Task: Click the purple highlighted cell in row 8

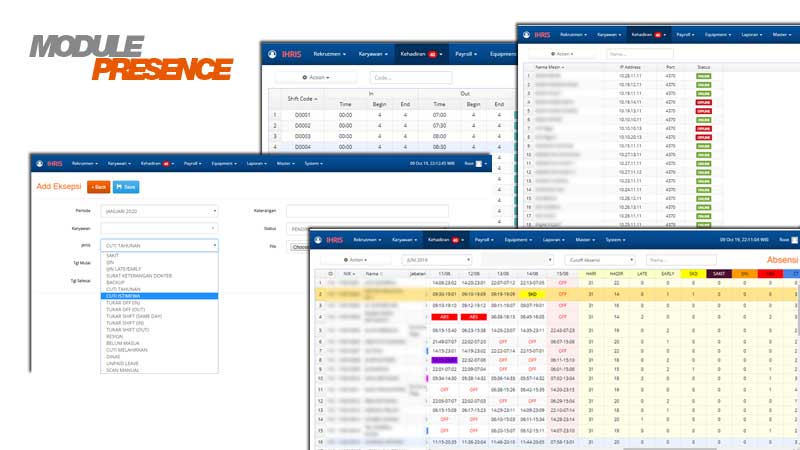Action: pyautogui.click(x=444, y=360)
